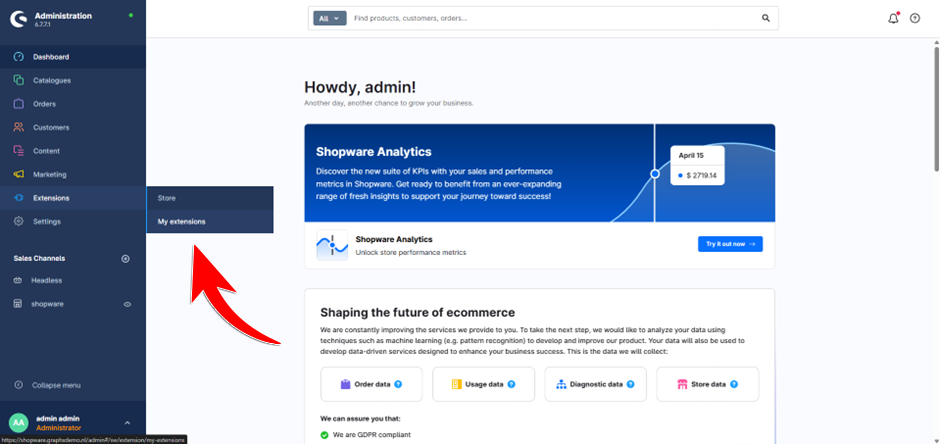Click the search magnifier icon
The image size is (940, 444).
tap(766, 18)
